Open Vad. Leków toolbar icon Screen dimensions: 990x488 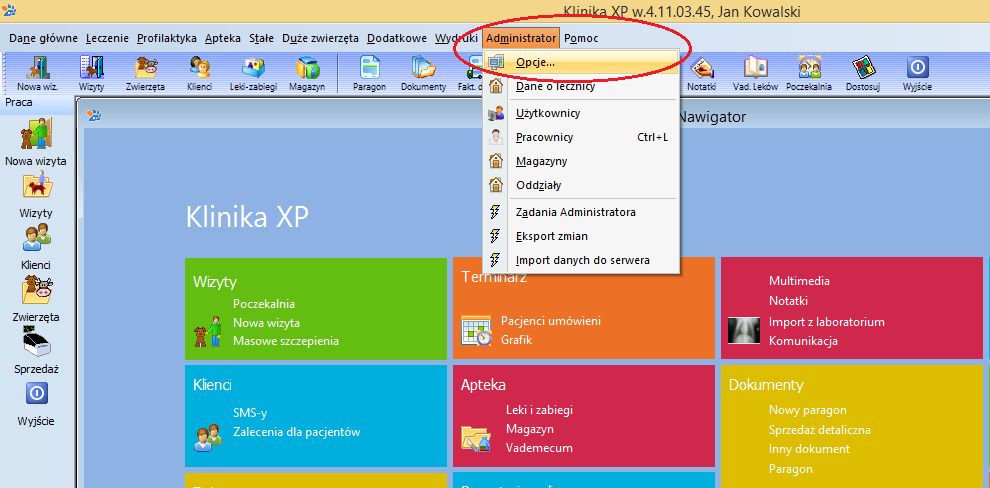point(755,73)
